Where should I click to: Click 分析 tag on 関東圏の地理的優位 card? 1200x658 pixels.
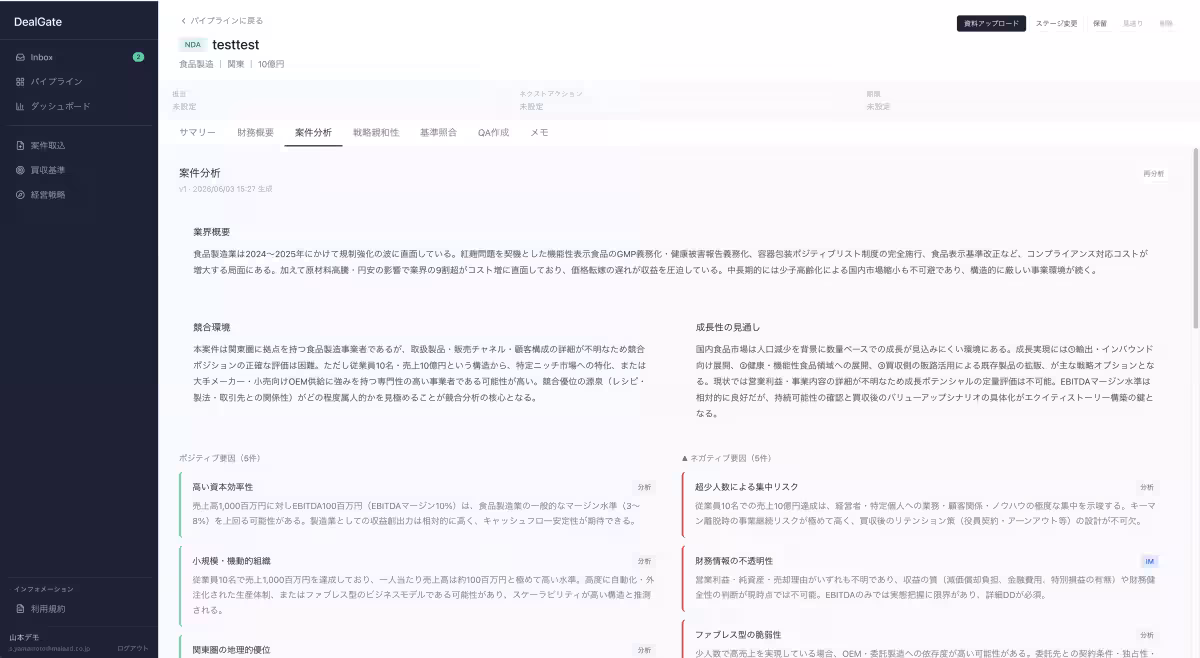(644, 650)
